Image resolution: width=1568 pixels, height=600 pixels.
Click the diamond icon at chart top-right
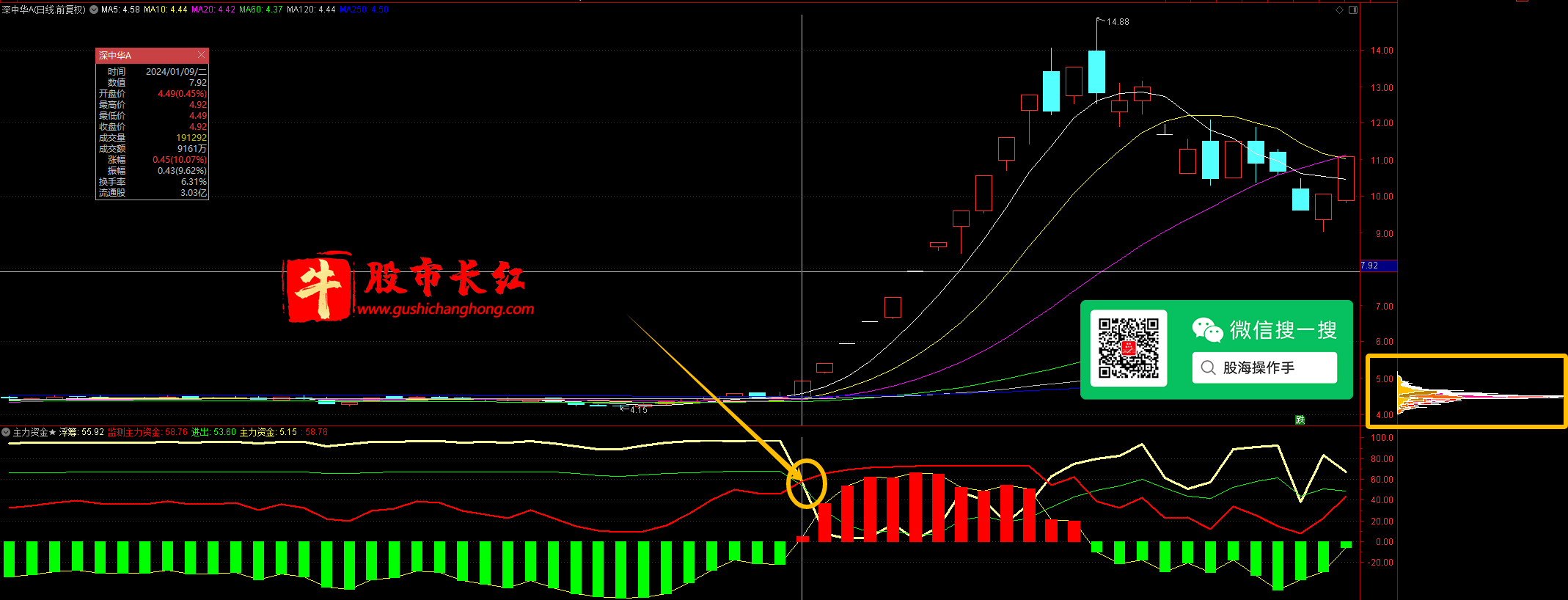pos(1339,10)
